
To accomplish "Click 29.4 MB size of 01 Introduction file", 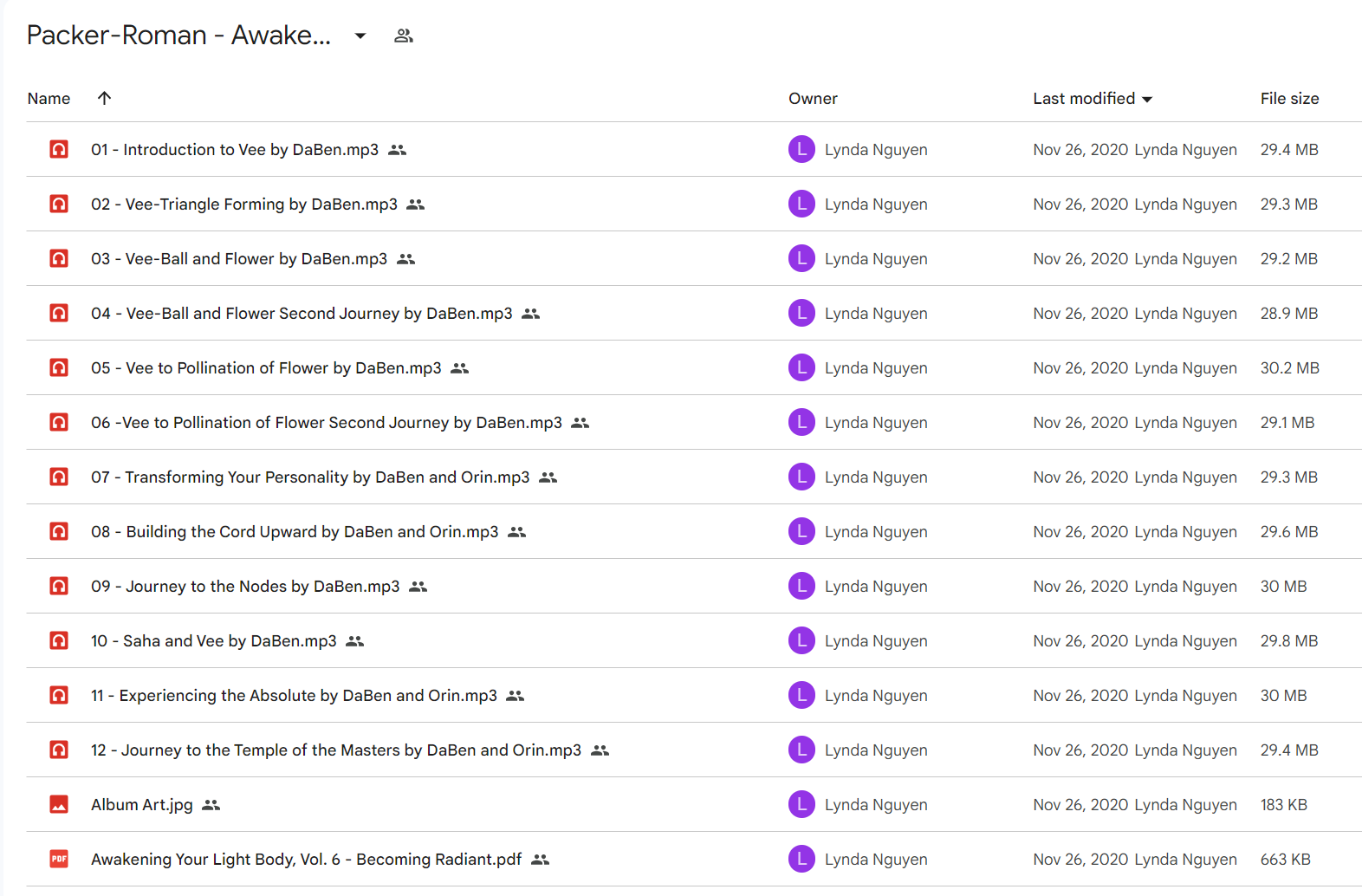I will coord(1289,150).
